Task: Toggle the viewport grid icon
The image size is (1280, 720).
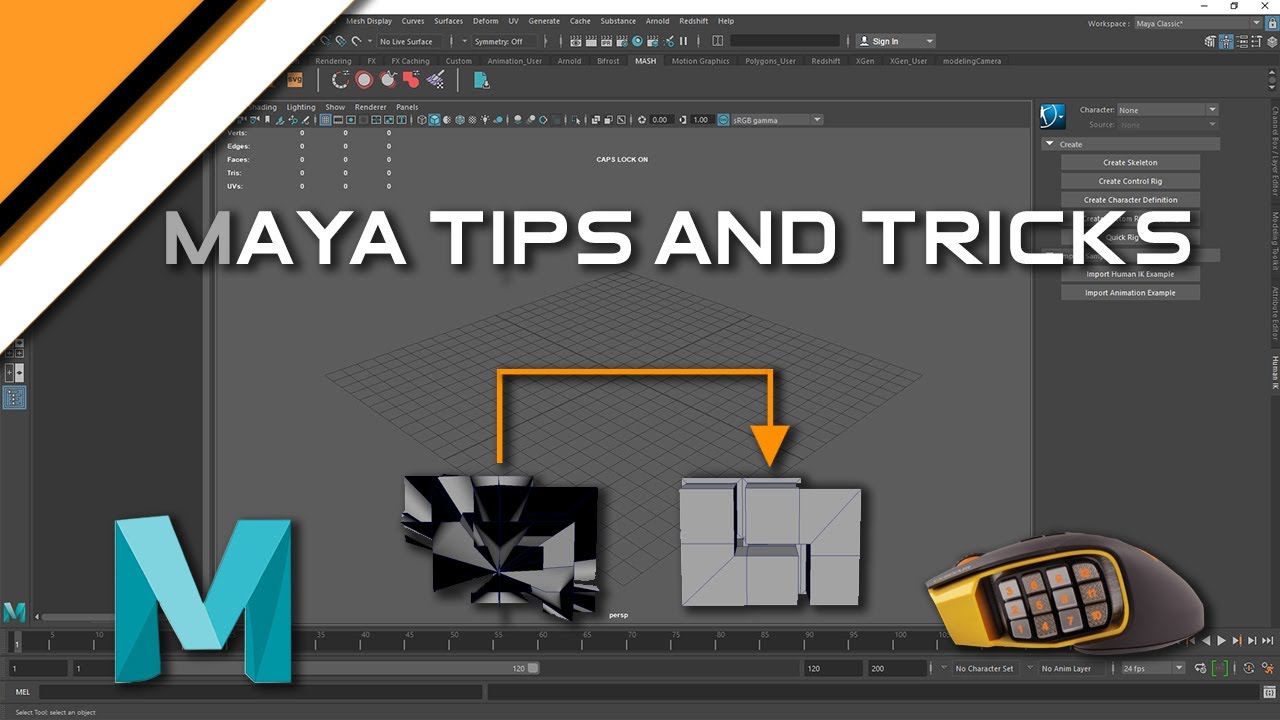Action: pos(326,120)
